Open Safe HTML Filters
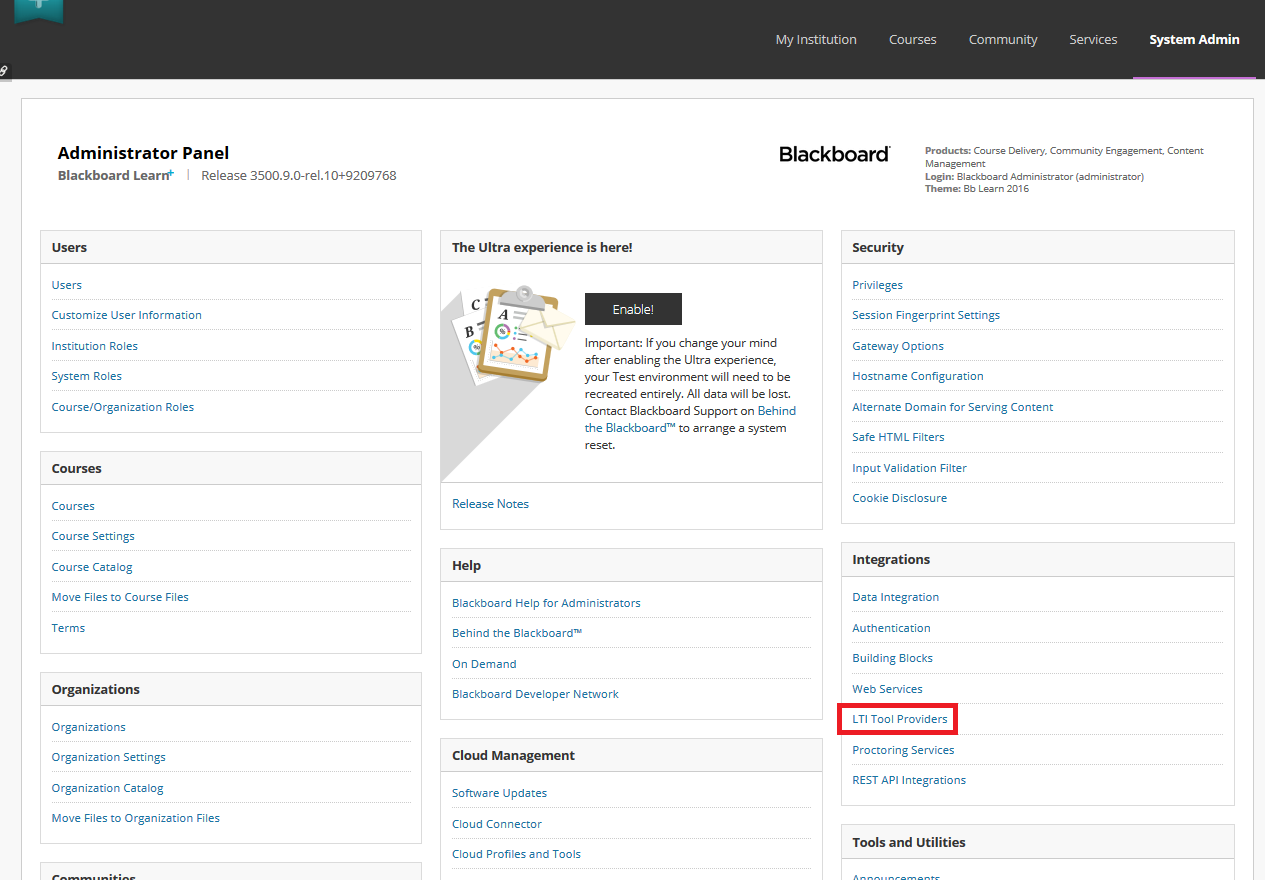The image size is (1265, 880). point(898,437)
